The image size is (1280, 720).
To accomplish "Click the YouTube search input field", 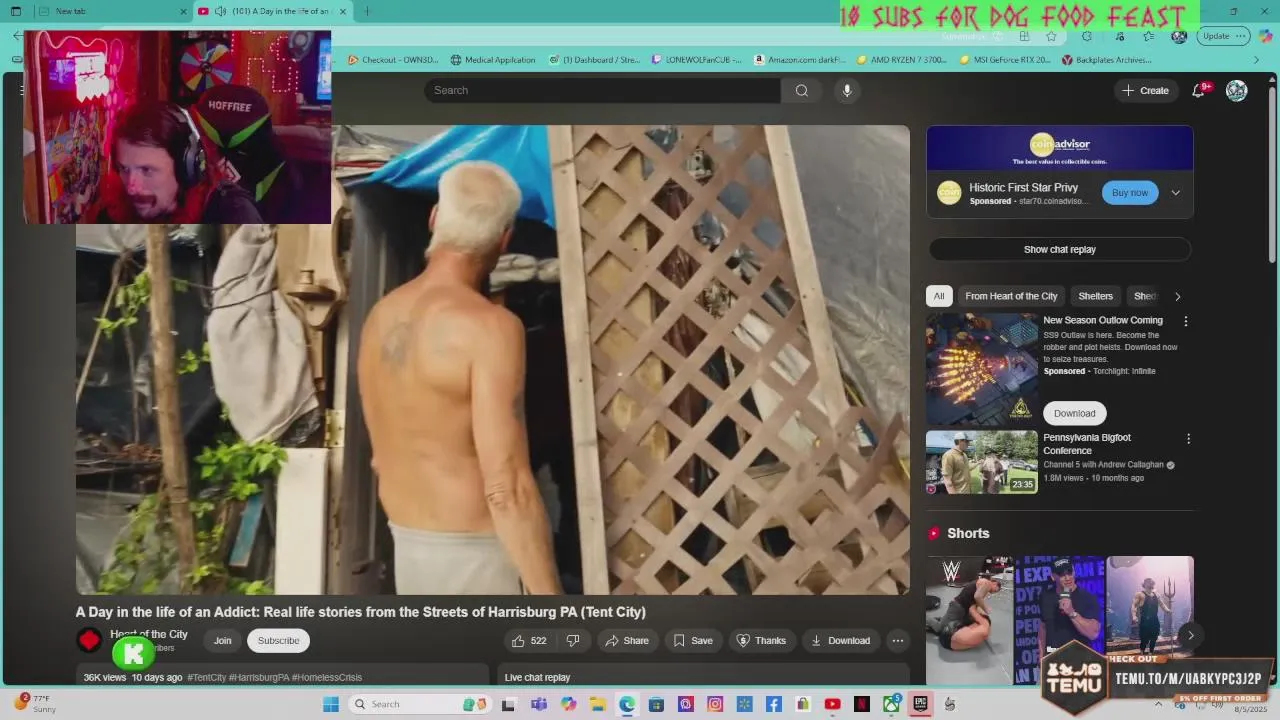I will tap(602, 90).
